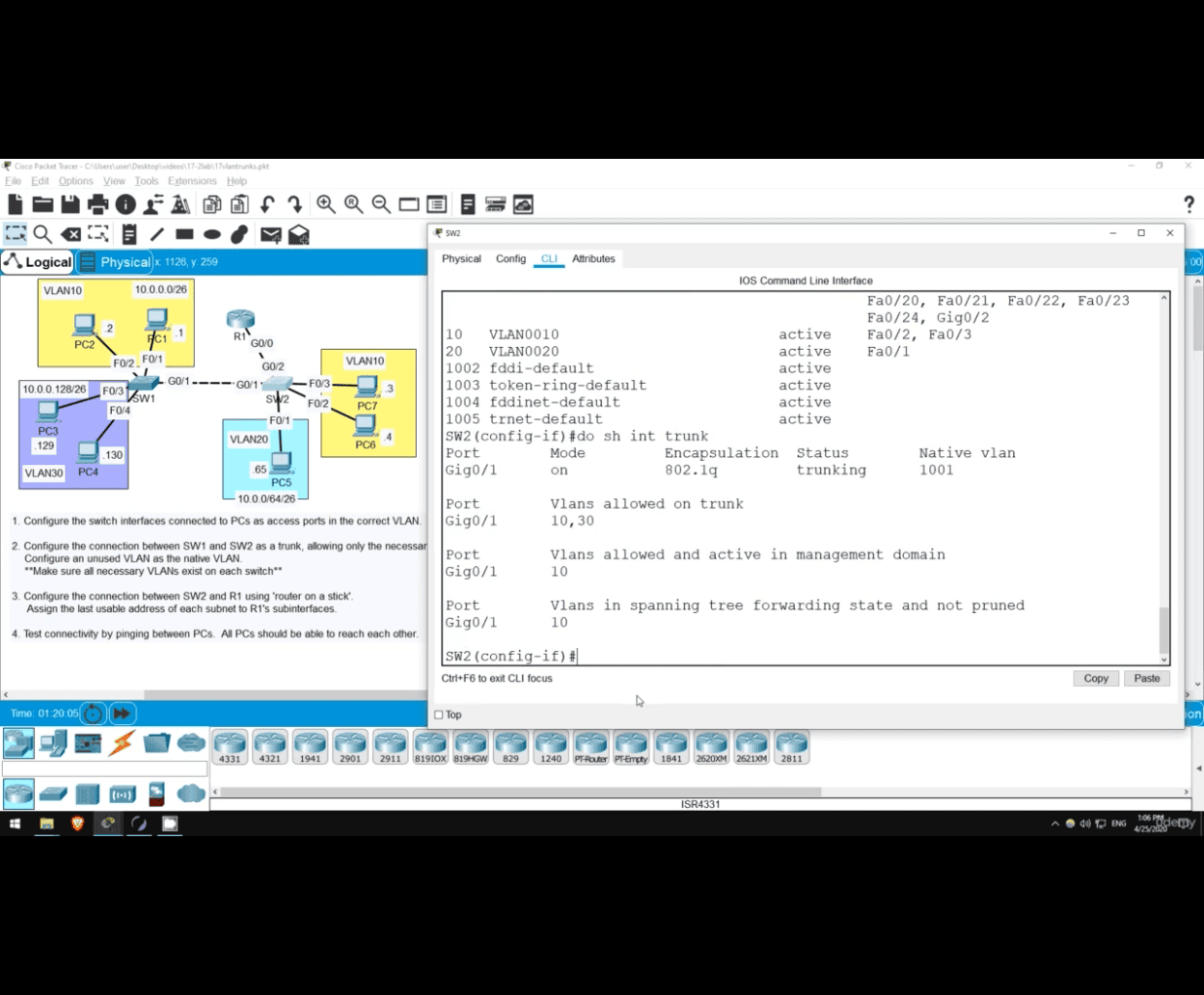This screenshot has width=1204, height=995.
Task: Click Brave browser in the taskbar
Action: click(78, 823)
